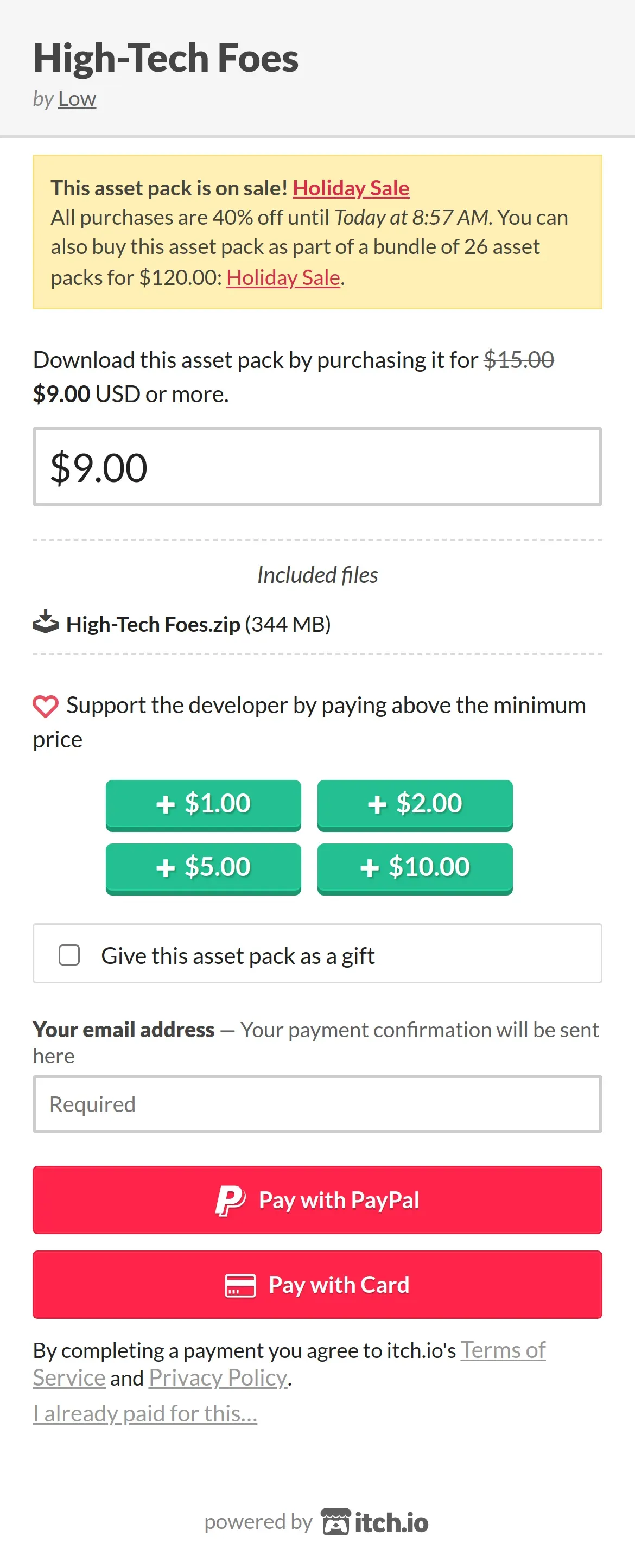Click the PayPal logo icon

[x=231, y=1201]
